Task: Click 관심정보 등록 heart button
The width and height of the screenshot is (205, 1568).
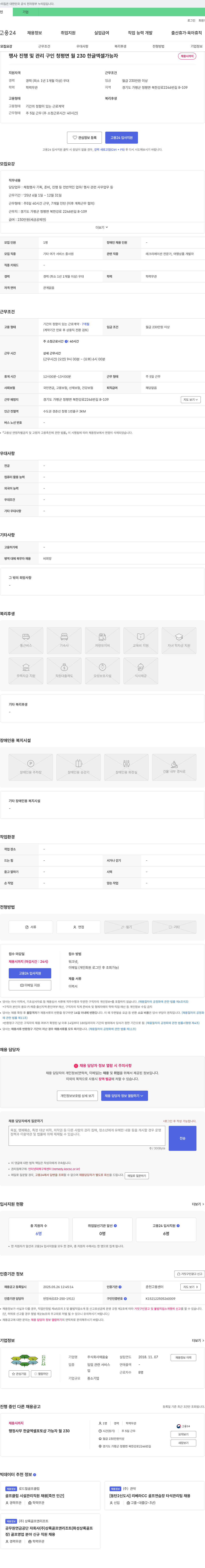Action: click(x=85, y=138)
